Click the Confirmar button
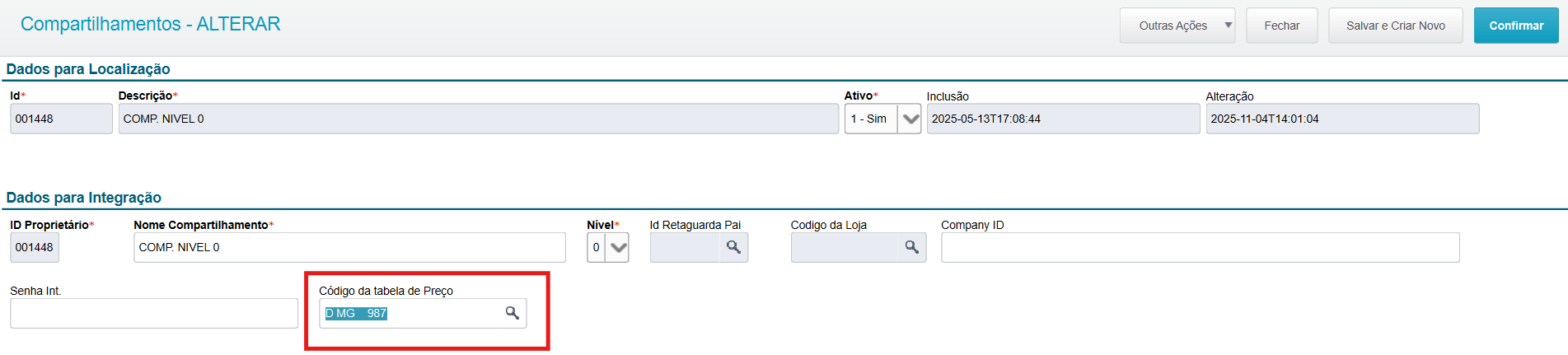The image size is (1568, 355). [1515, 26]
